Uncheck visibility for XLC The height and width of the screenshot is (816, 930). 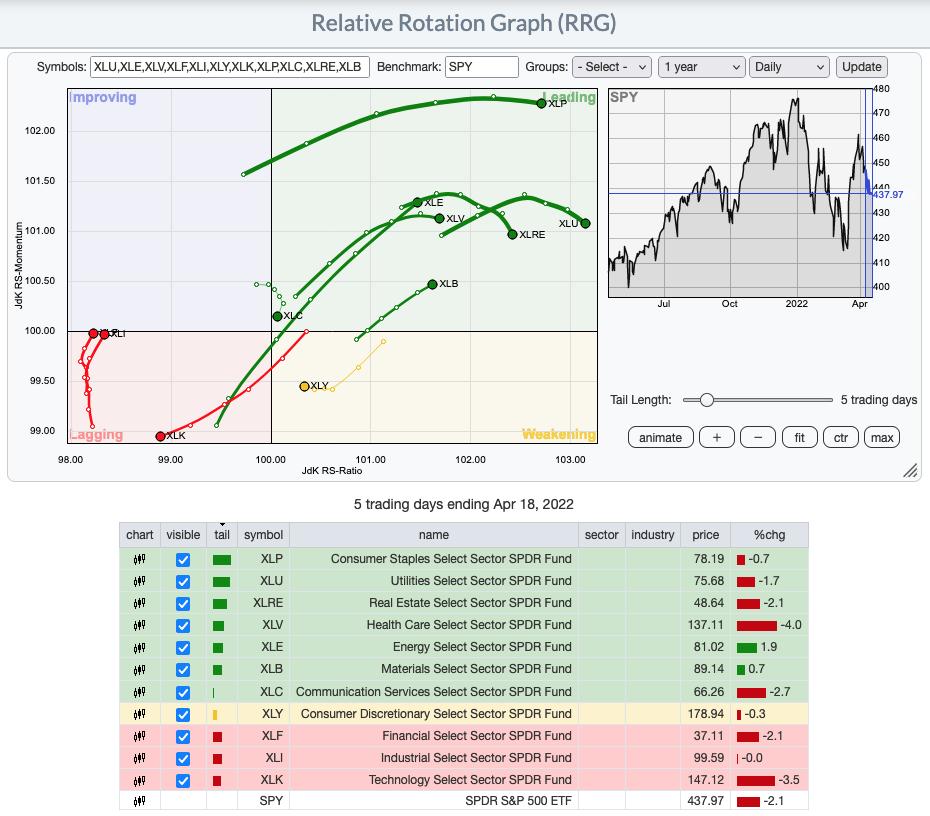click(183, 692)
